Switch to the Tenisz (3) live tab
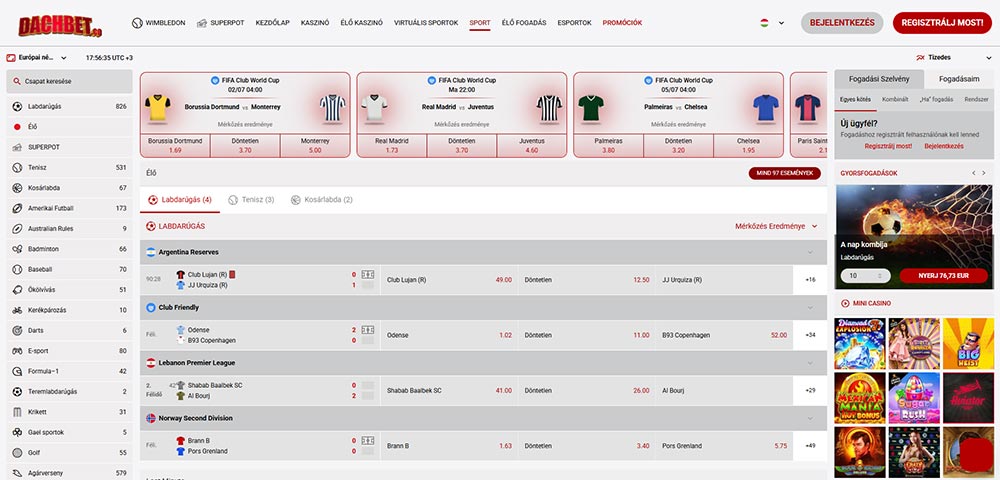The image size is (1000, 480). [251, 200]
